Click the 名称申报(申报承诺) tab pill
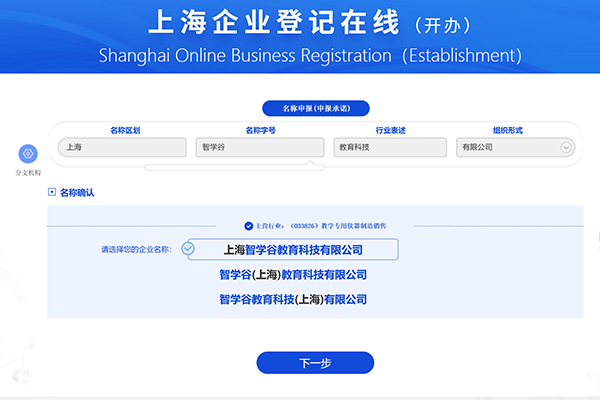Viewport: 600px width, 400px height. [316, 108]
